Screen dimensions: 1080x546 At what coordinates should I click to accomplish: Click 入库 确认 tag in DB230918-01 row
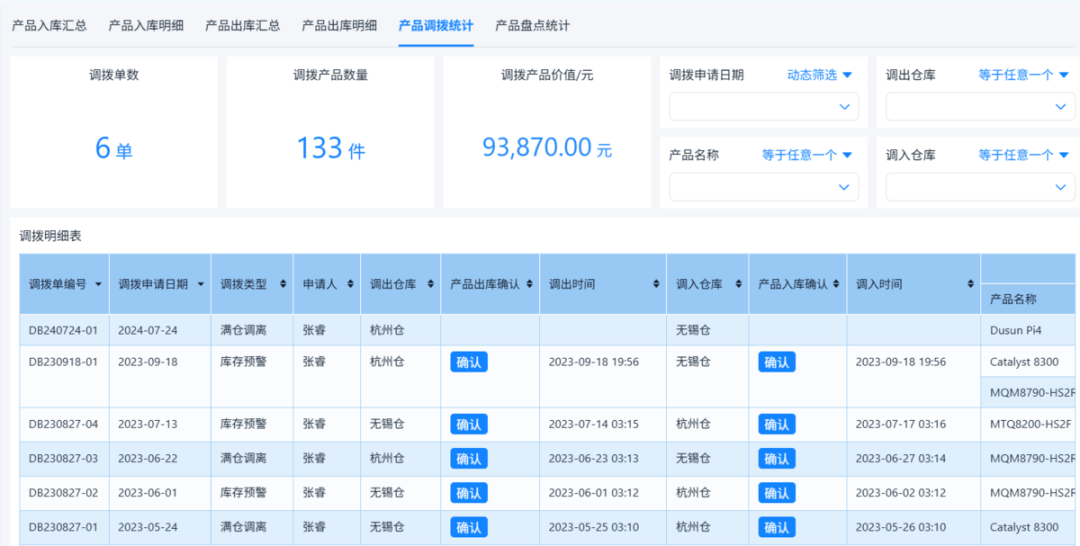point(777,362)
